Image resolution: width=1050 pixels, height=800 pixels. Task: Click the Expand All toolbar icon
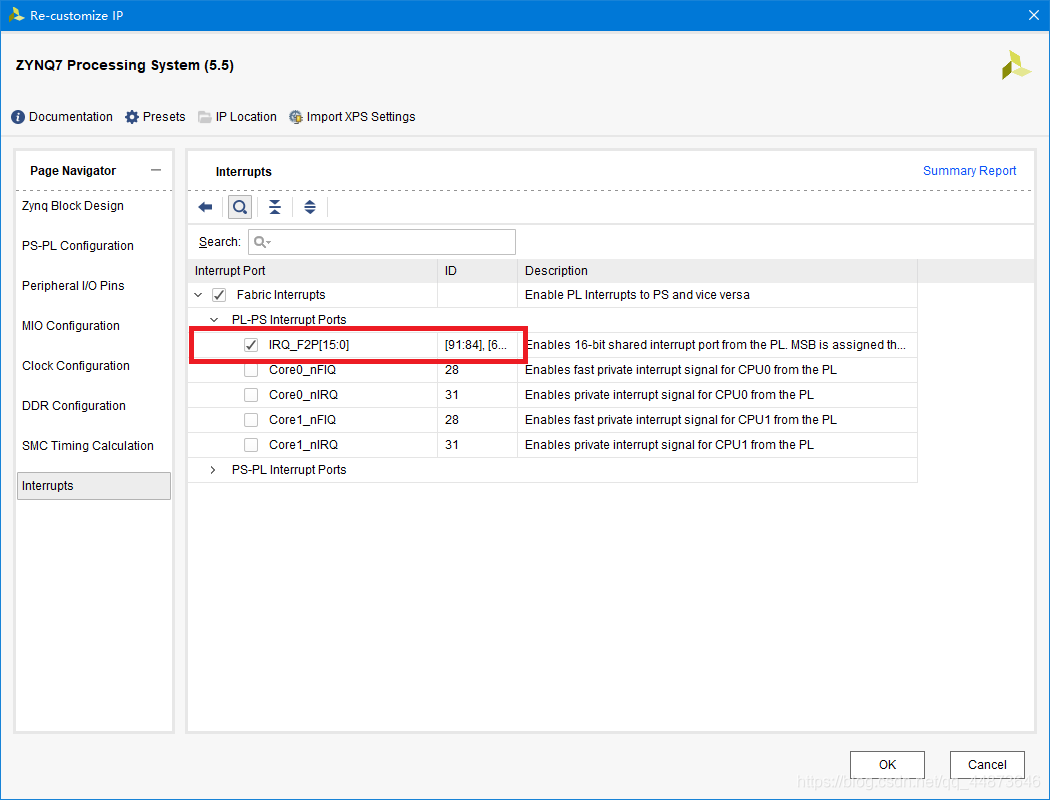click(309, 208)
